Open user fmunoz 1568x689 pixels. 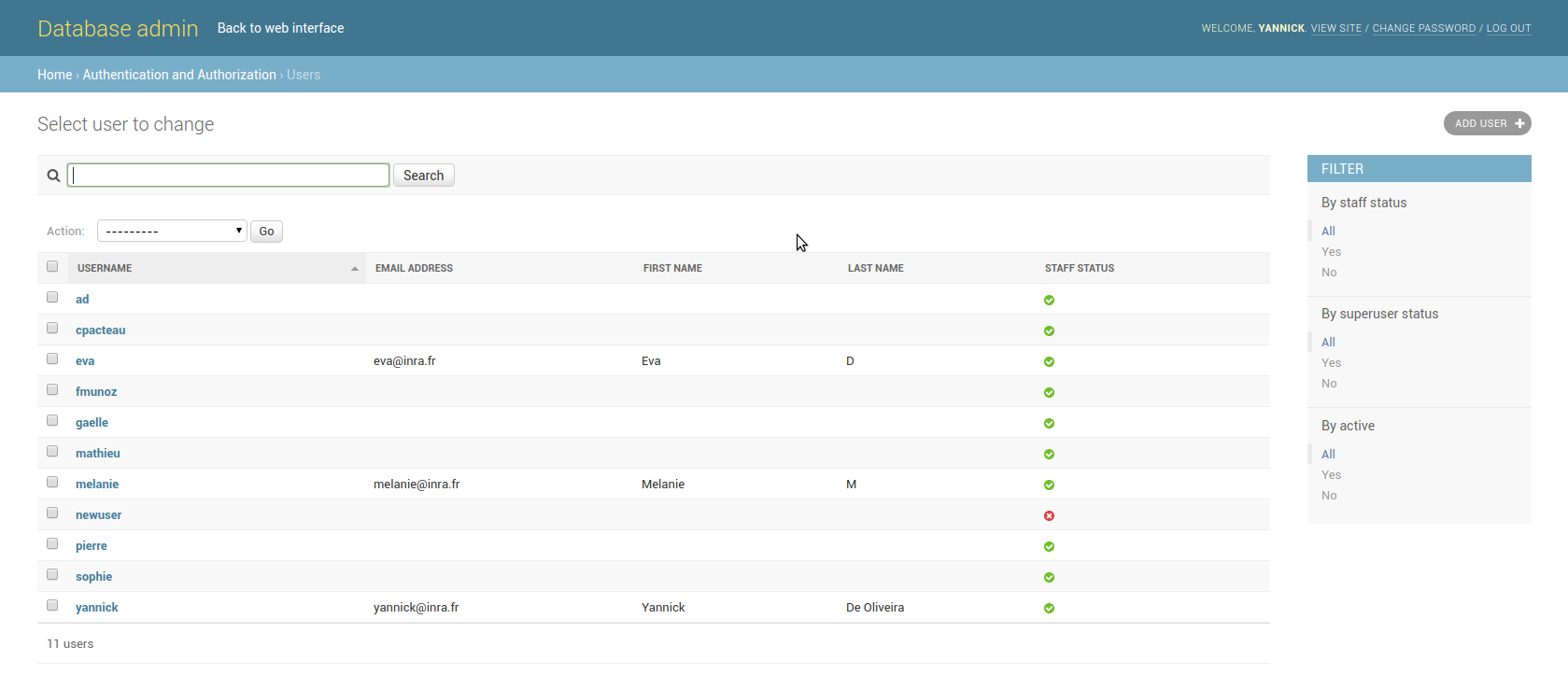coord(96,392)
